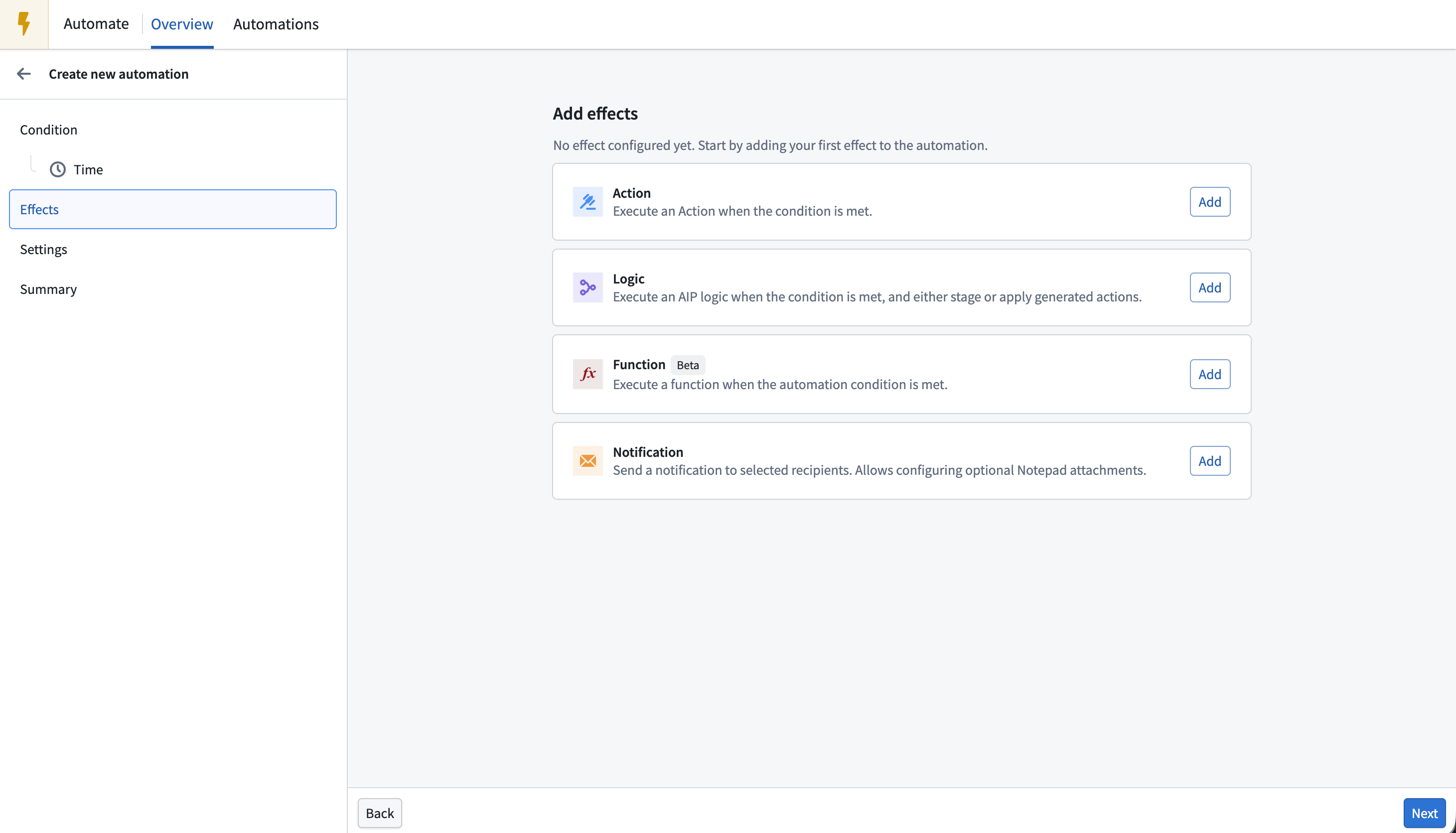
Task: Open the Effects step
Action: point(173,209)
